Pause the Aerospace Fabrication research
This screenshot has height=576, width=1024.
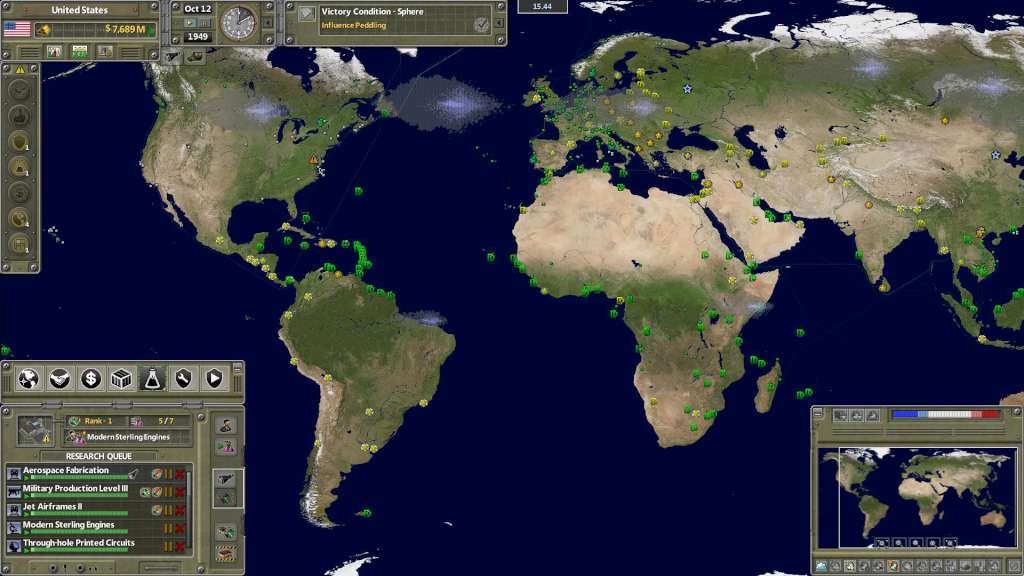pyautogui.click(x=168, y=471)
